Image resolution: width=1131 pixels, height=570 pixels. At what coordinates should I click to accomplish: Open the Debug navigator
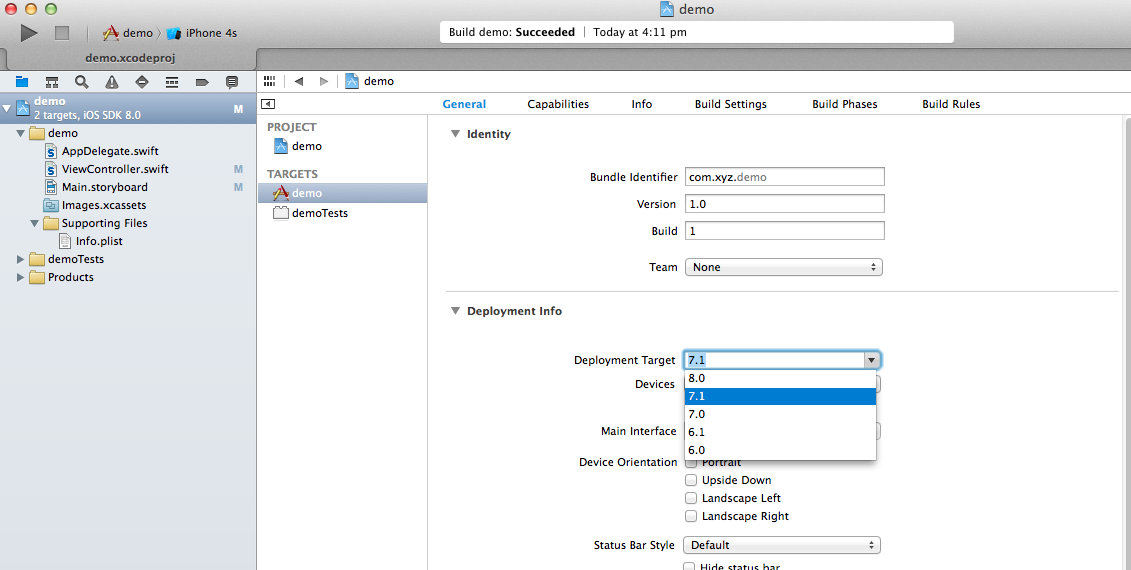pyautogui.click(x=172, y=82)
